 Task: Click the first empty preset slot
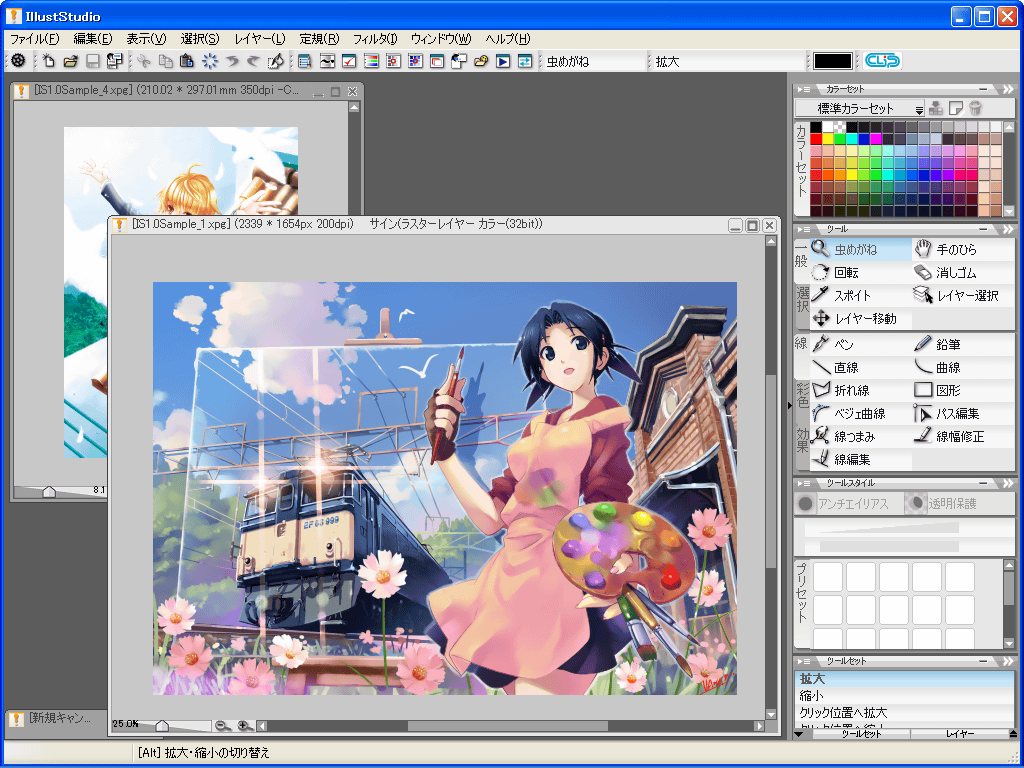(x=828, y=577)
